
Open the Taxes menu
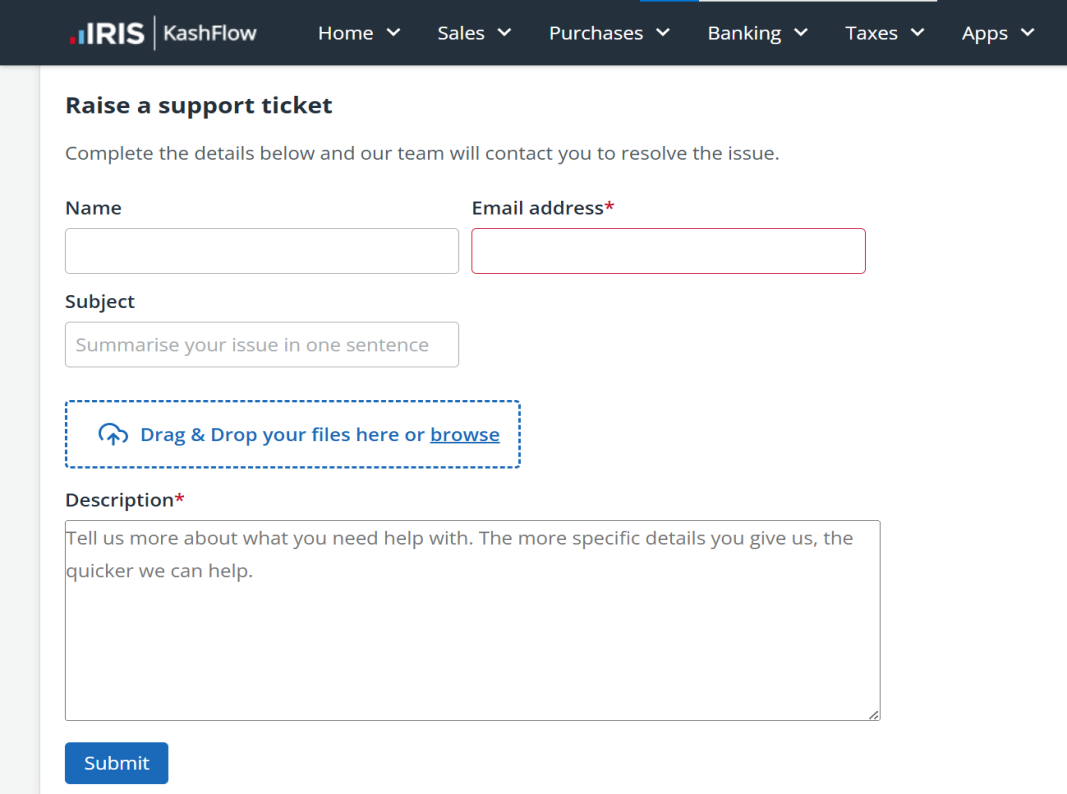pyautogui.click(x=871, y=33)
